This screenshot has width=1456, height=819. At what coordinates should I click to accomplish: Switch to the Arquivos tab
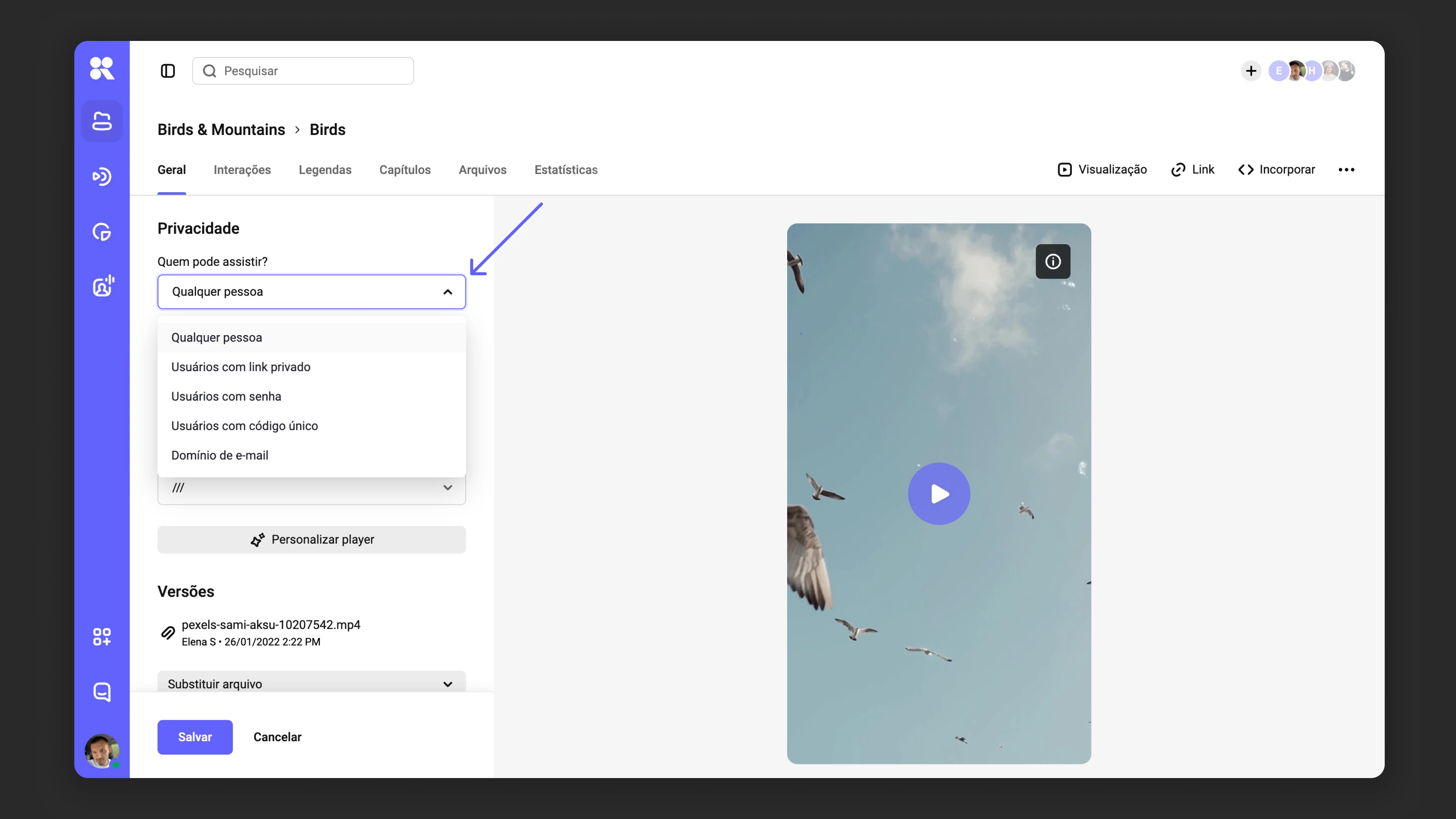click(x=482, y=169)
